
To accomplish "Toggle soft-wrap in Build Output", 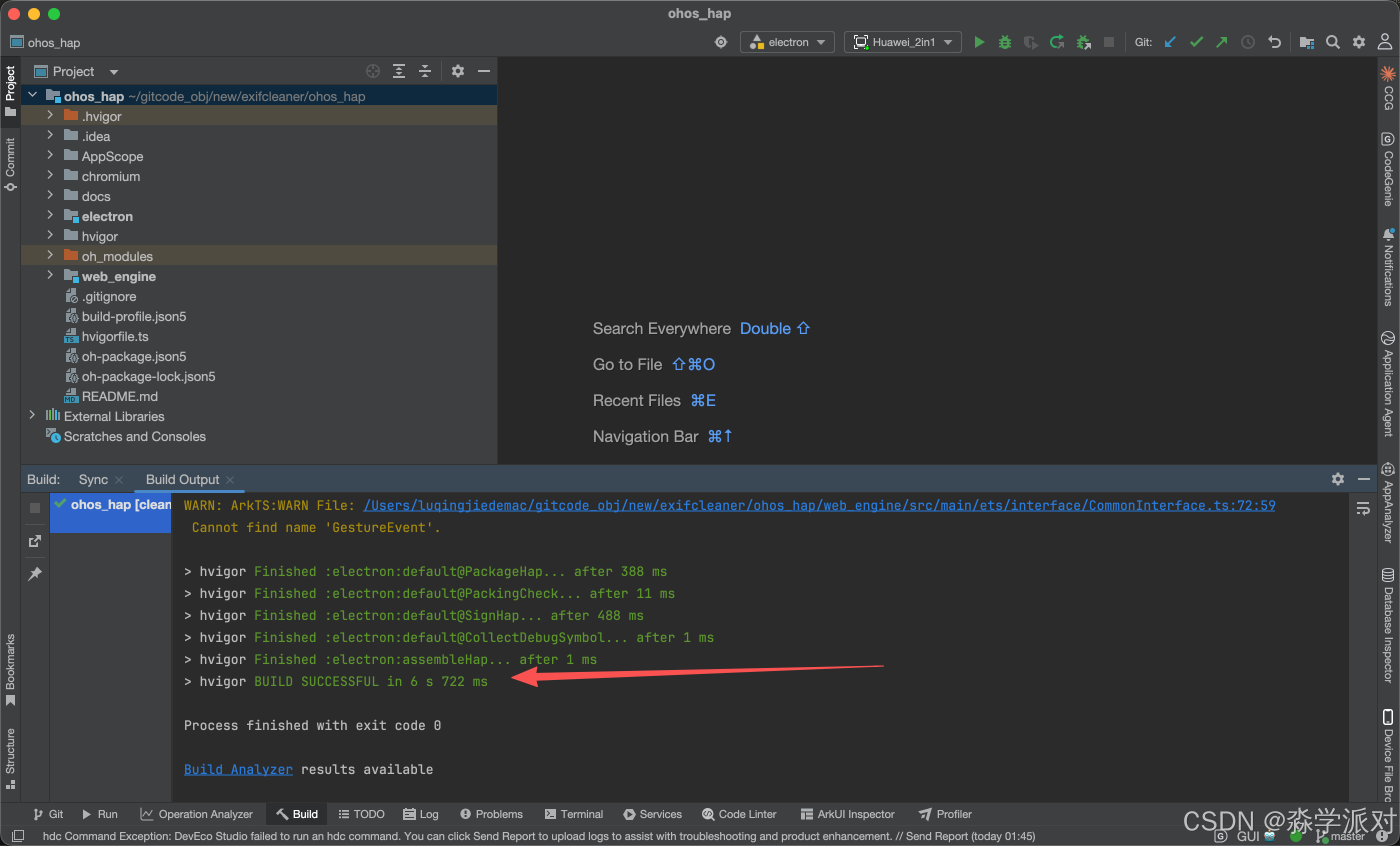I will click(x=1363, y=508).
